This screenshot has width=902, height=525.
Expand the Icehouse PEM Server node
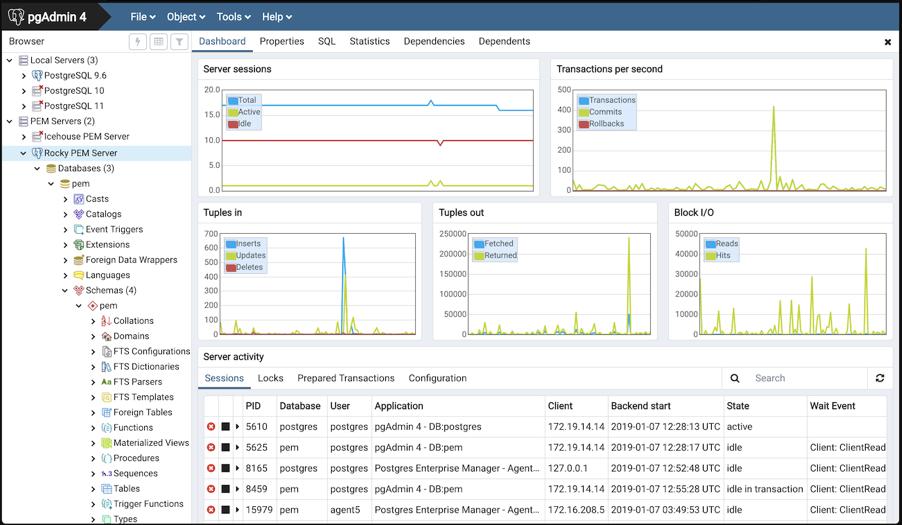click(x=24, y=137)
